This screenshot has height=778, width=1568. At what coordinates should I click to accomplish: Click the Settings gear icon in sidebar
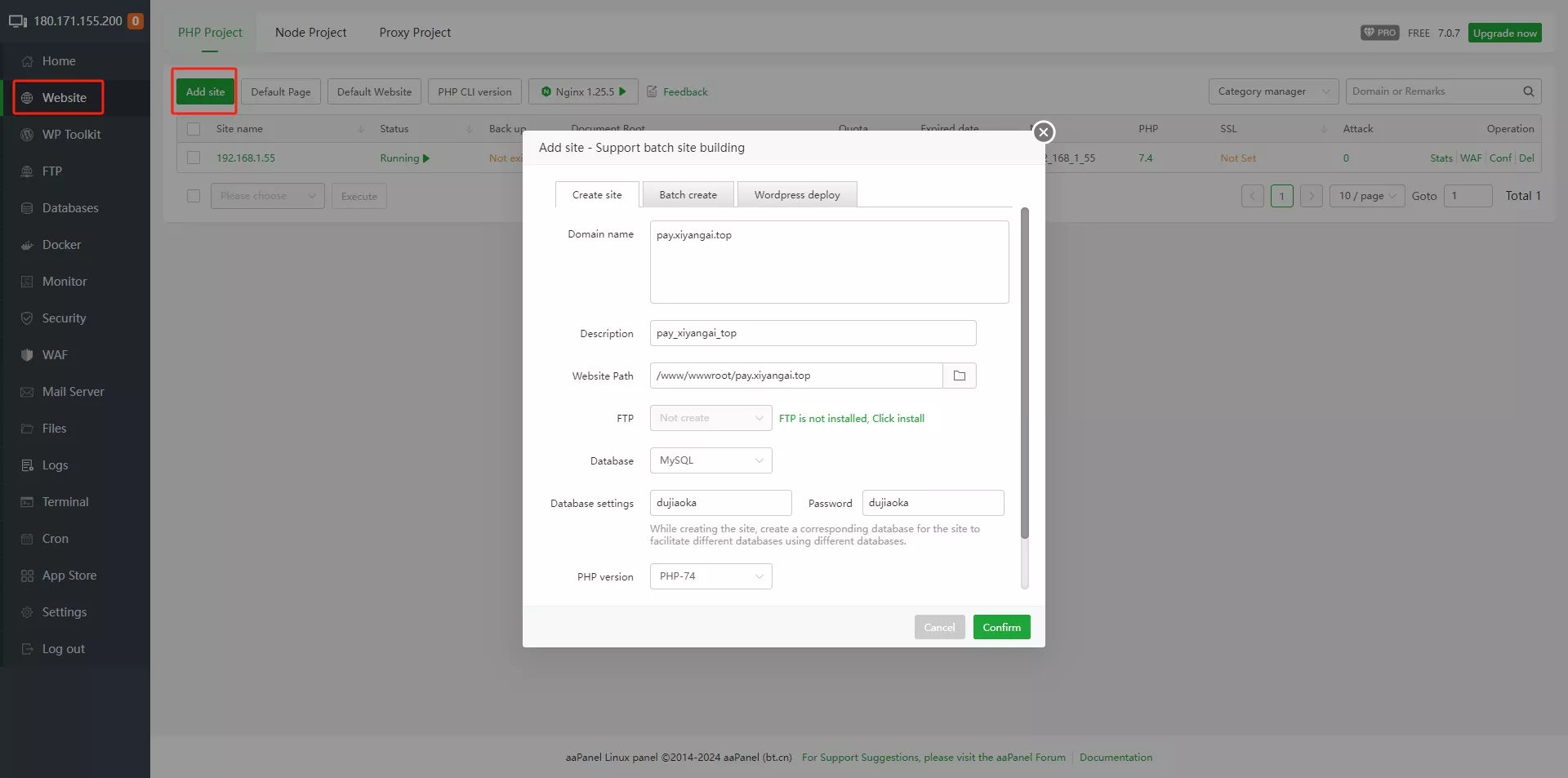click(27, 612)
